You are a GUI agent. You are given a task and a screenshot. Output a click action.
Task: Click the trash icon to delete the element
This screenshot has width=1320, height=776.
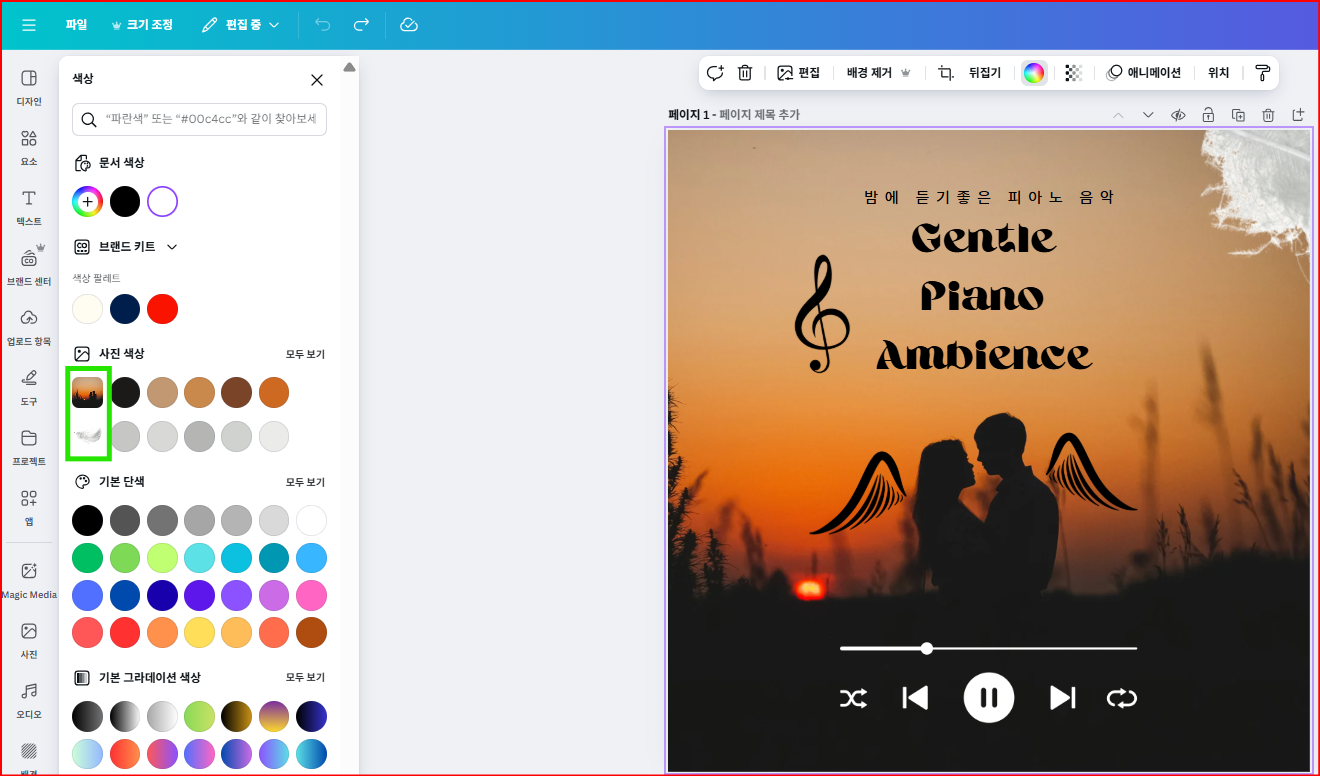coord(745,72)
